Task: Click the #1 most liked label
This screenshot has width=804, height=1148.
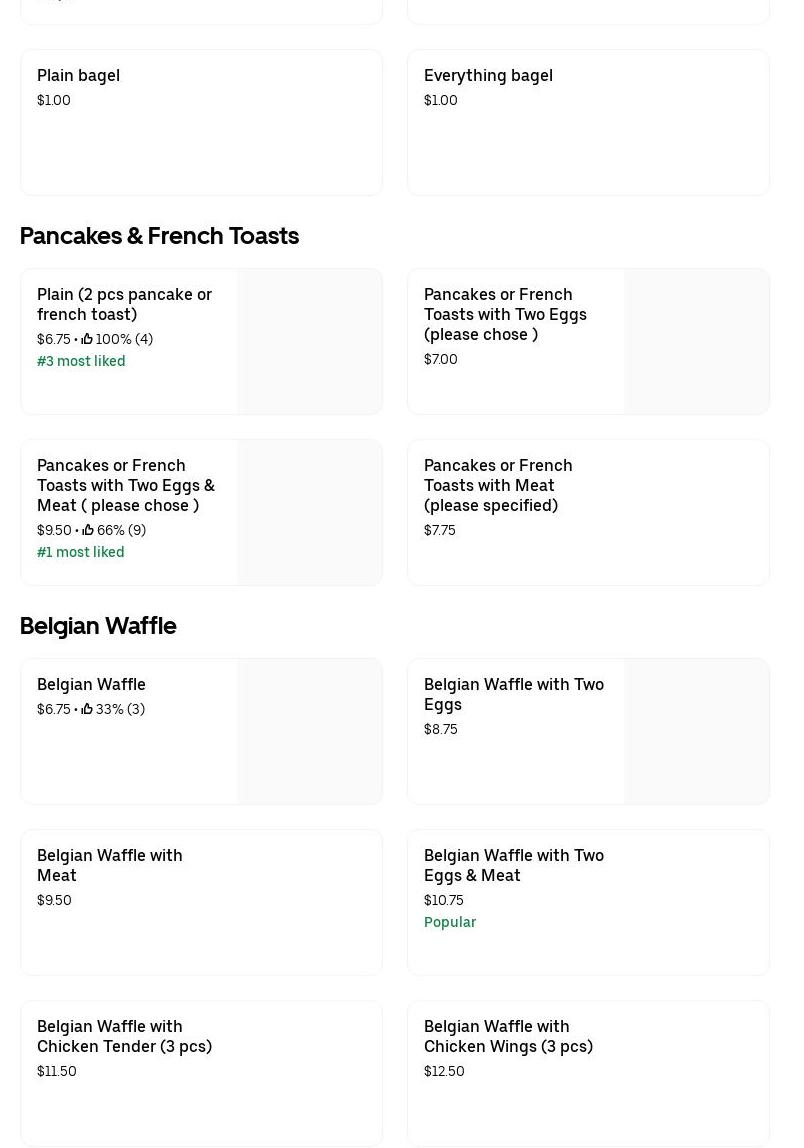Action: pyautogui.click(x=81, y=552)
